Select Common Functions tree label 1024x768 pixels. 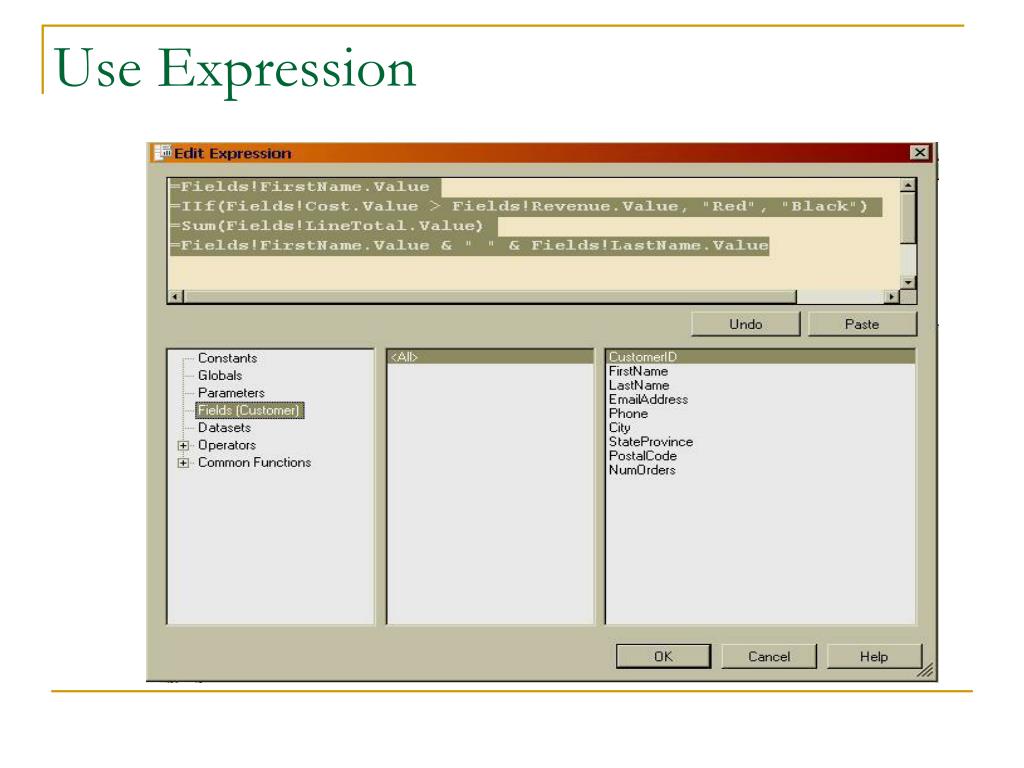tap(254, 462)
